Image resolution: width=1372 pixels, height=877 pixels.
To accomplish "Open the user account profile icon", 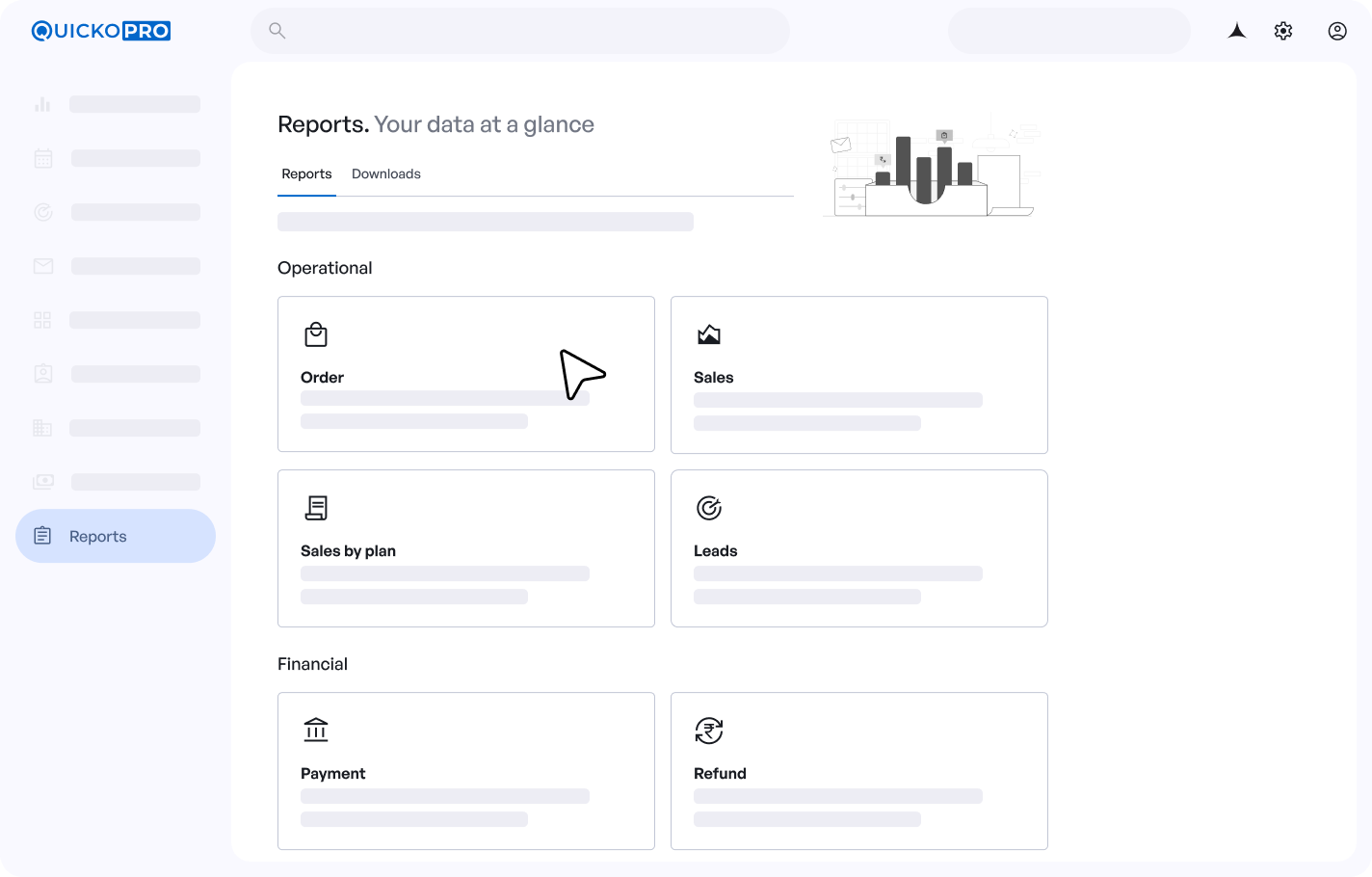I will [x=1336, y=31].
